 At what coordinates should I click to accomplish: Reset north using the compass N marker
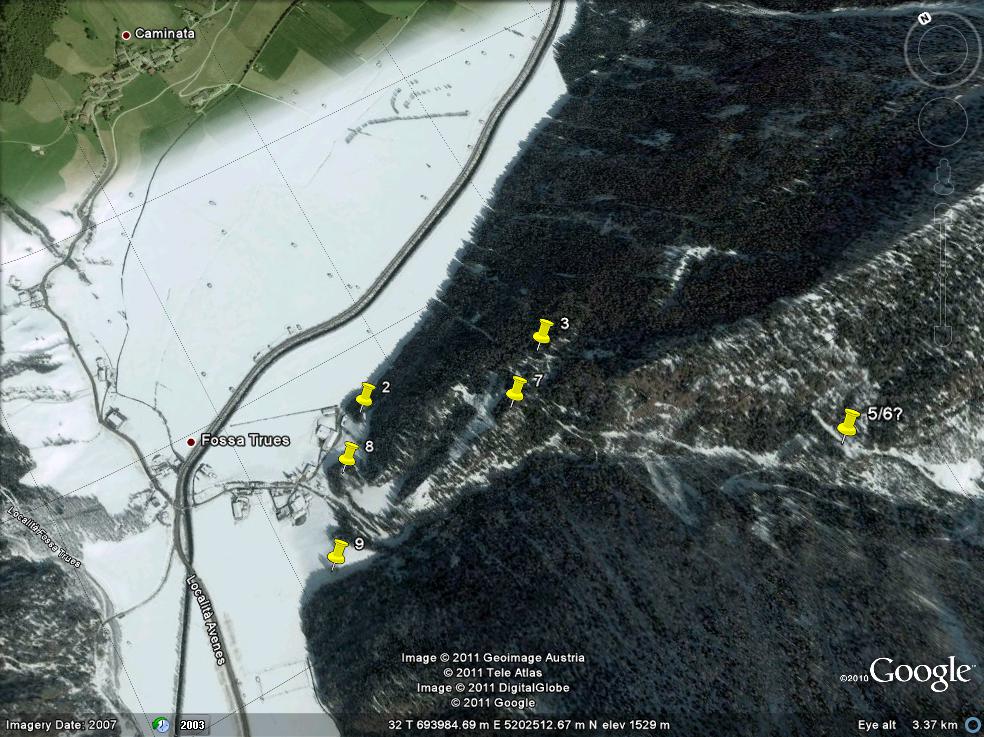pos(923,19)
